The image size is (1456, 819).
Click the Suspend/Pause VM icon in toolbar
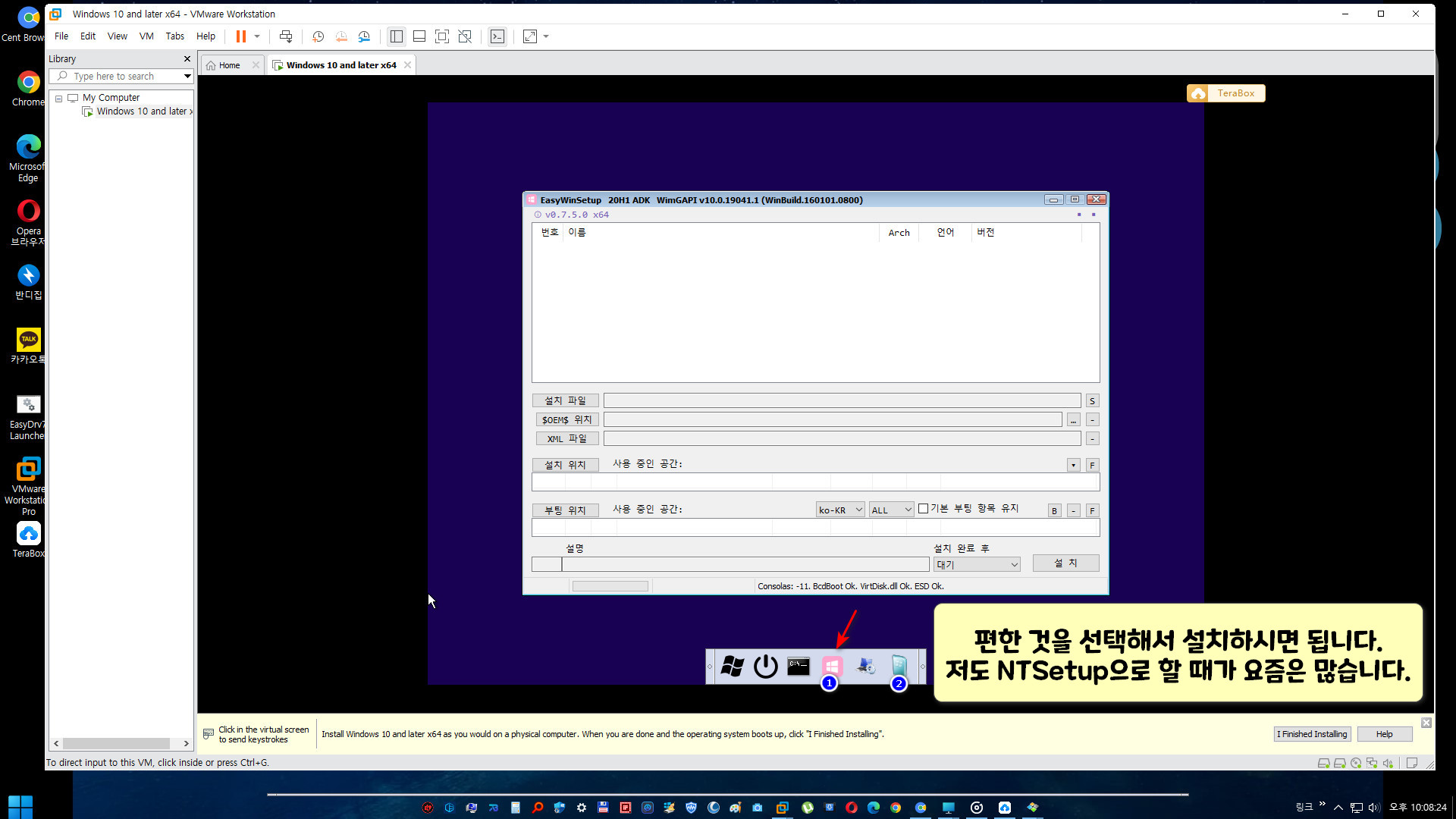point(241,36)
